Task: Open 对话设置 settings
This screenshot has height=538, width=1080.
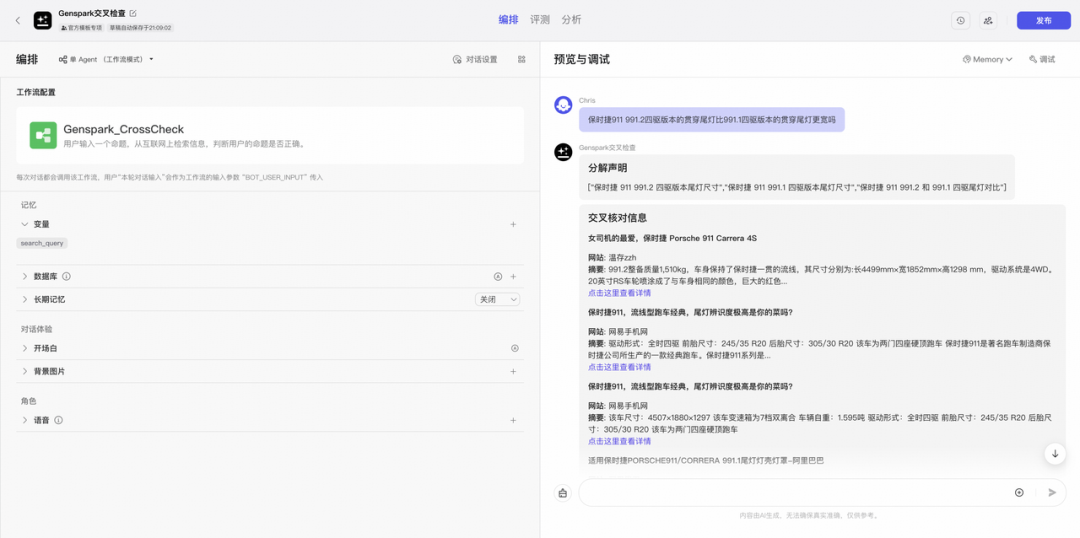Action: tap(475, 59)
